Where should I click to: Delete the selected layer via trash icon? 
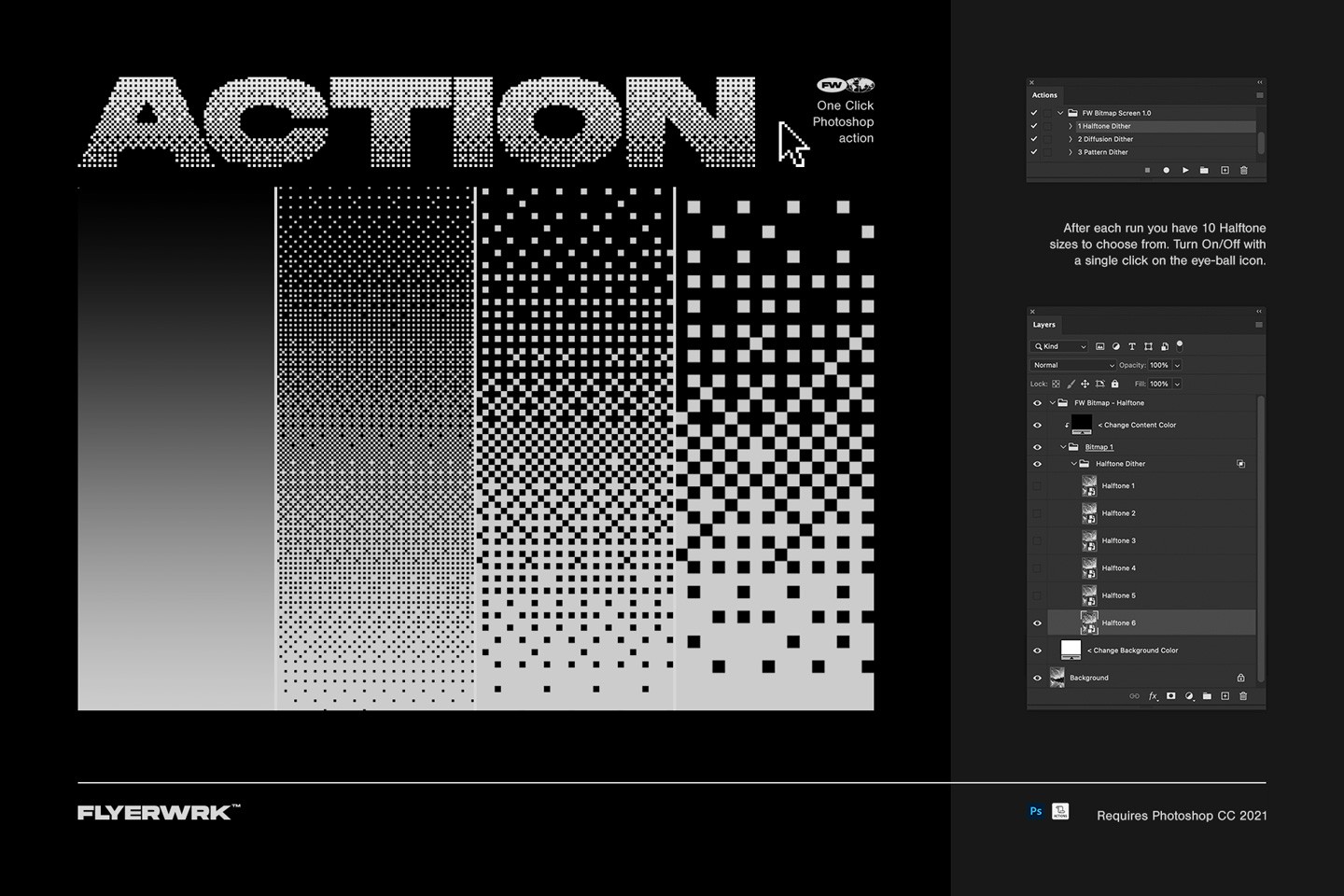1244,695
